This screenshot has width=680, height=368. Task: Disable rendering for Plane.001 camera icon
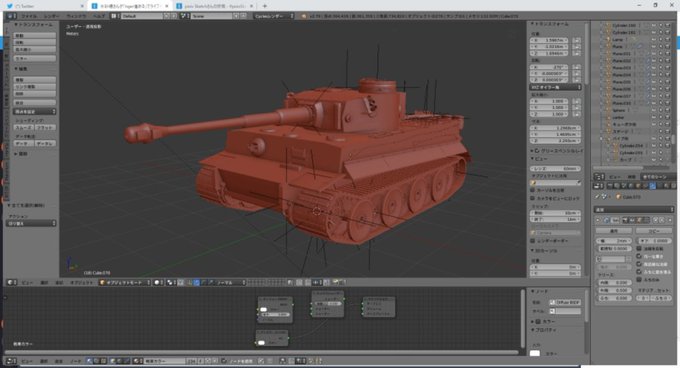[x=668, y=54]
